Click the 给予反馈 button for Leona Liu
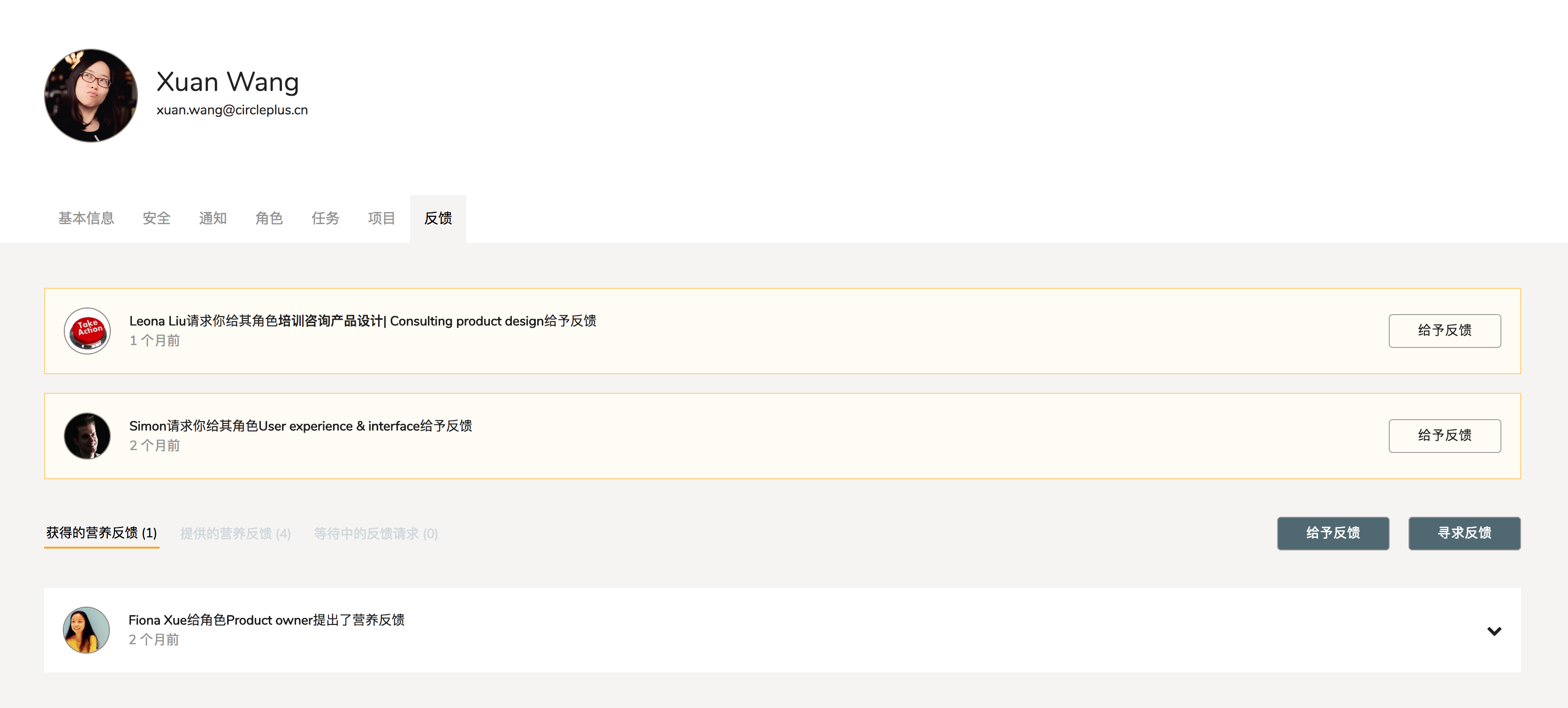The height and width of the screenshot is (708, 1568). 1445,330
